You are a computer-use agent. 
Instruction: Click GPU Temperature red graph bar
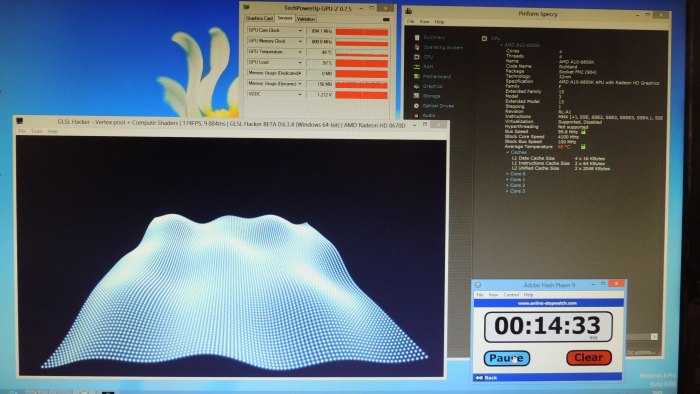pyautogui.click(x=362, y=53)
